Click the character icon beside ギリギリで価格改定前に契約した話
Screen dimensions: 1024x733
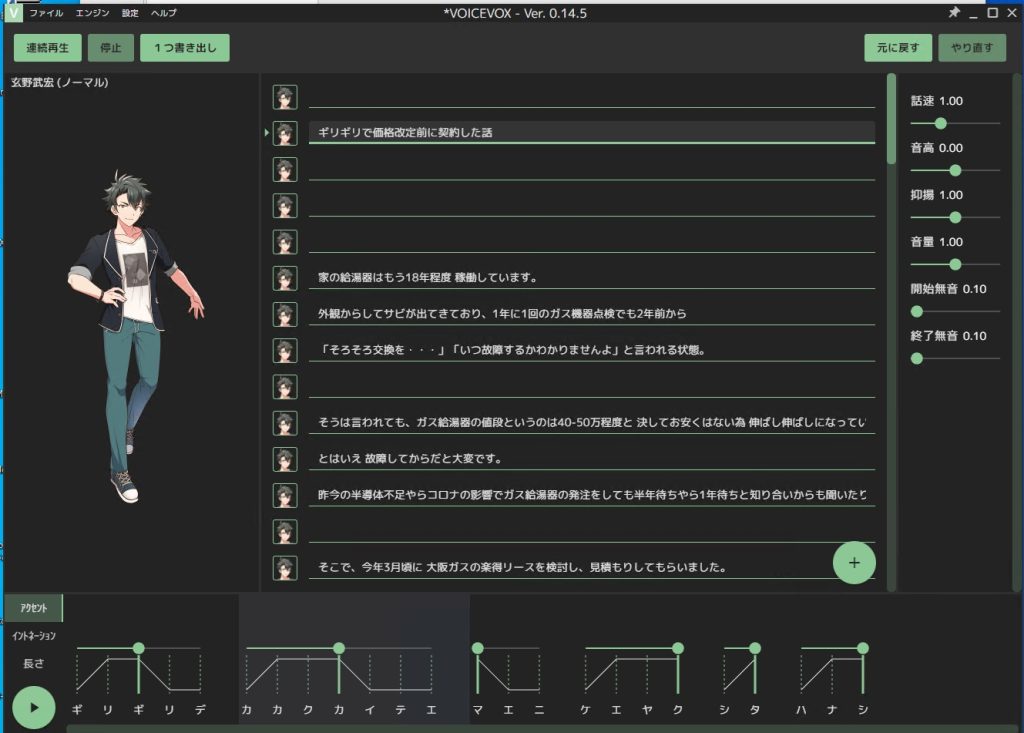(285, 133)
